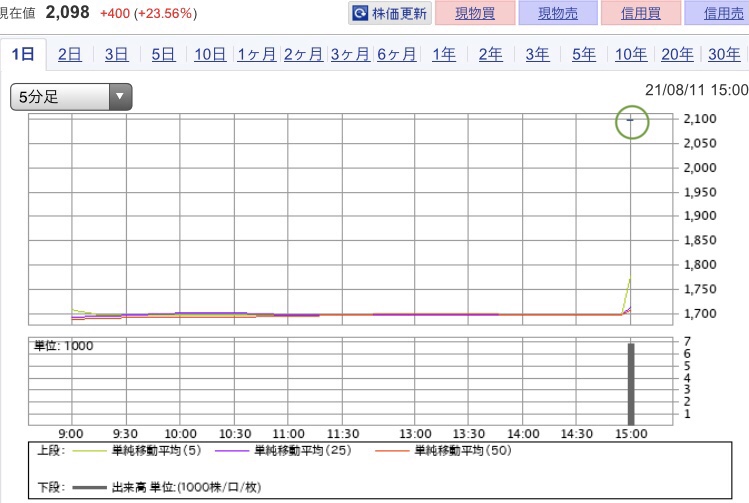The image size is (749, 503).
Task: Open the 現物買 order link
Action: pos(475,13)
